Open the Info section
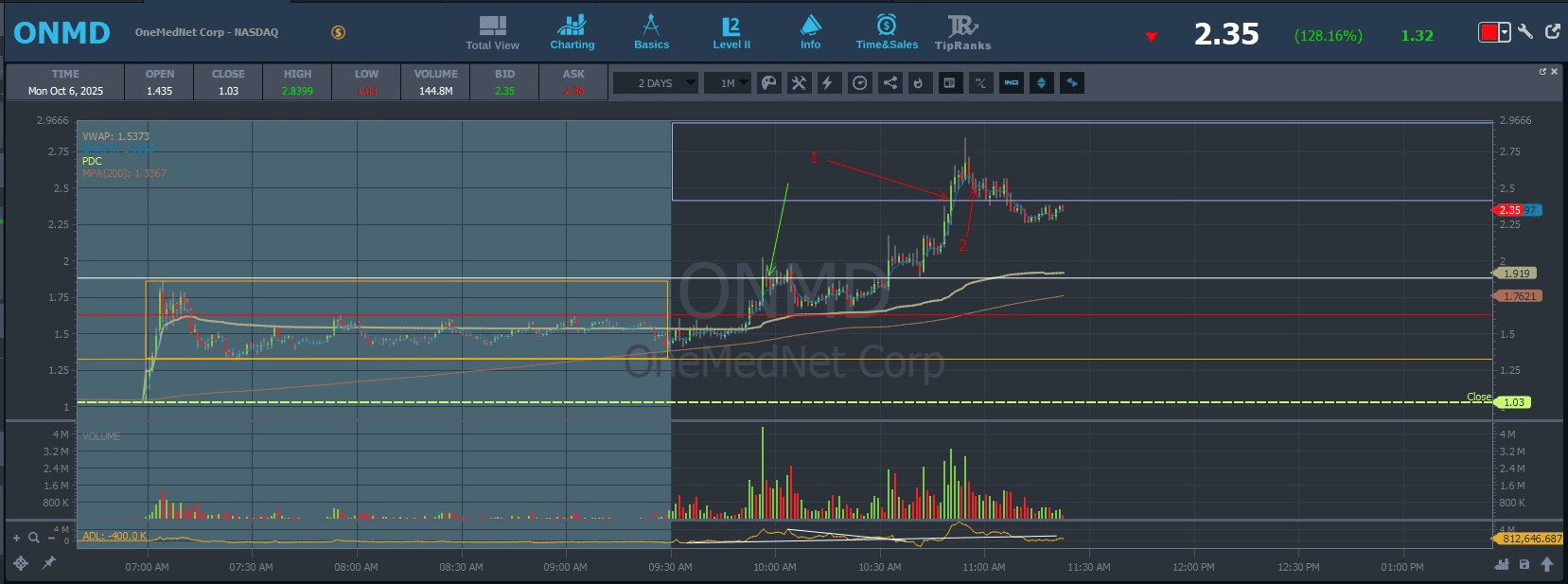The width and height of the screenshot is (1568, 584). 811,33
